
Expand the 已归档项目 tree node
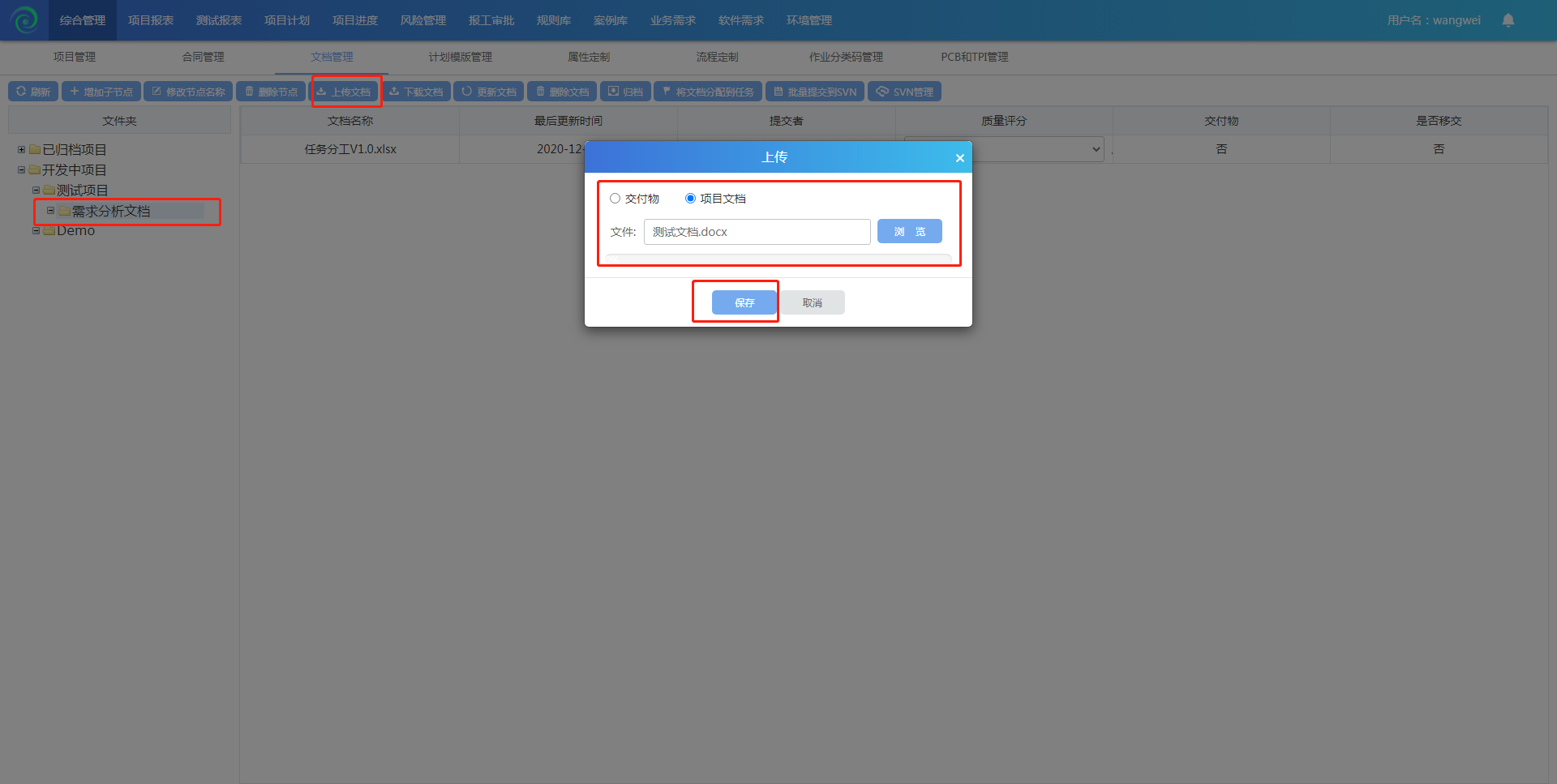(22, 149)
